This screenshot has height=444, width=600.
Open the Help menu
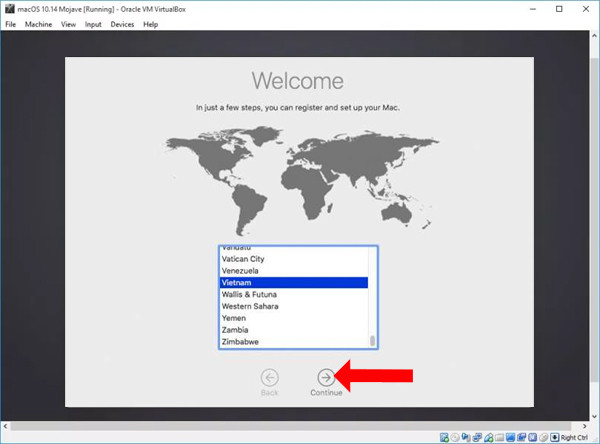coord(150,24)
